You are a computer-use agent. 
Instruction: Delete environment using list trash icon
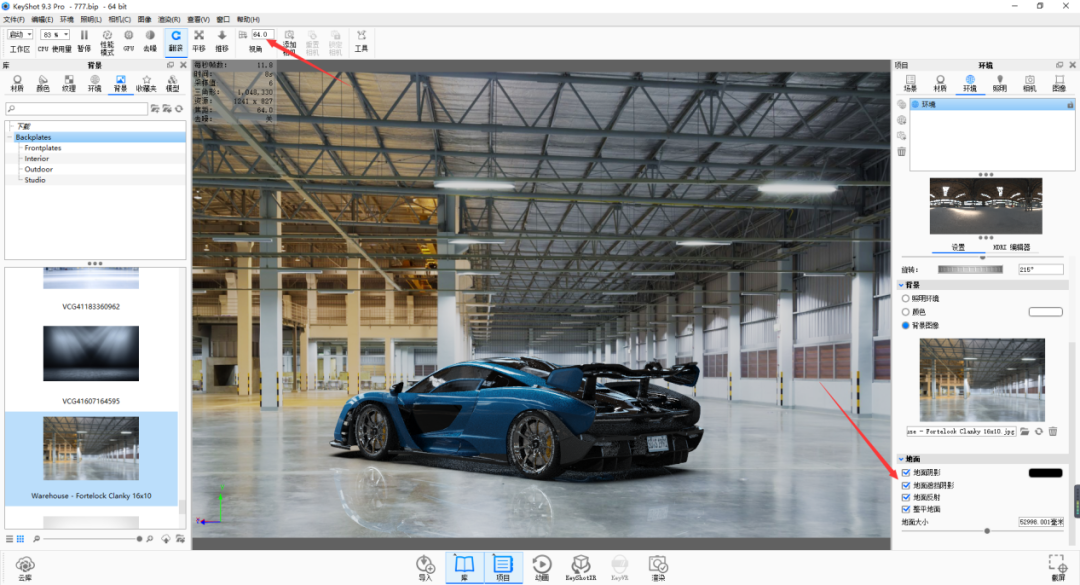coord(902,152)
